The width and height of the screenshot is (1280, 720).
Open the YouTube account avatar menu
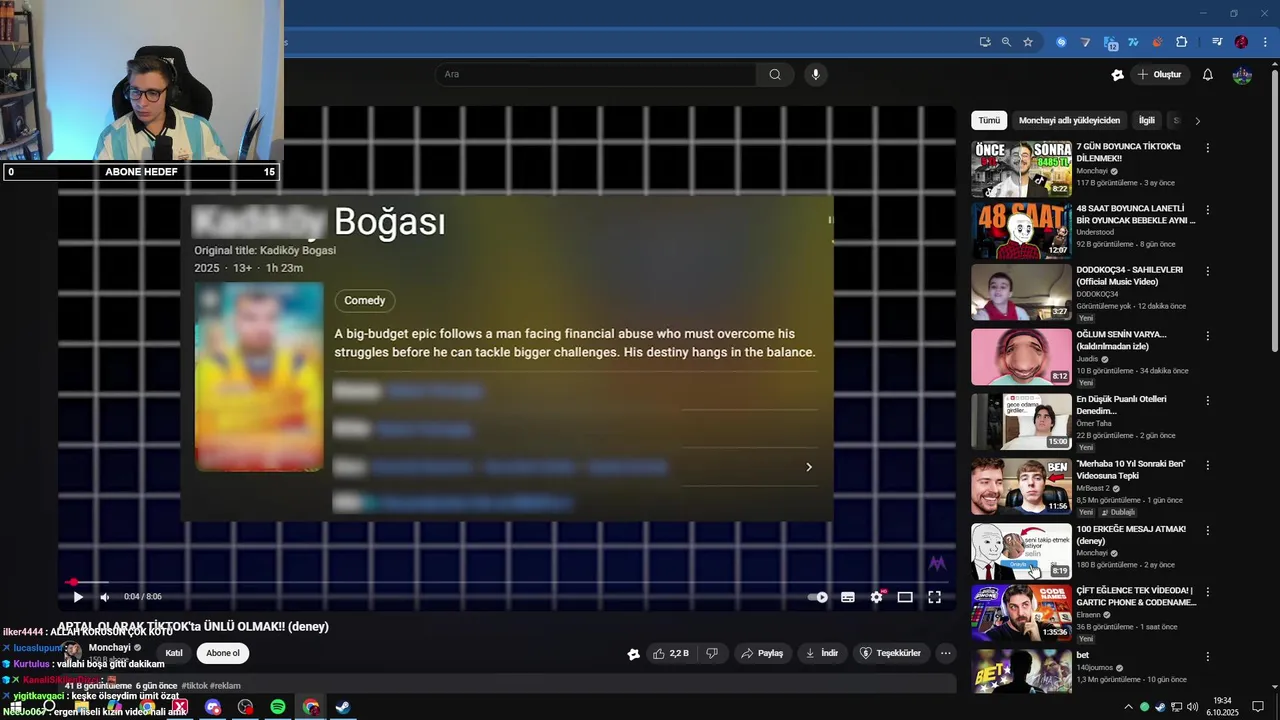click(1242, 75)
